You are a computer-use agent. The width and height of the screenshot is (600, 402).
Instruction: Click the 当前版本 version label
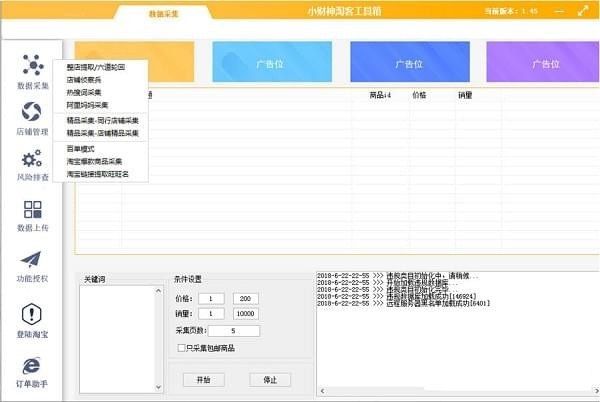tap(511, 11)
